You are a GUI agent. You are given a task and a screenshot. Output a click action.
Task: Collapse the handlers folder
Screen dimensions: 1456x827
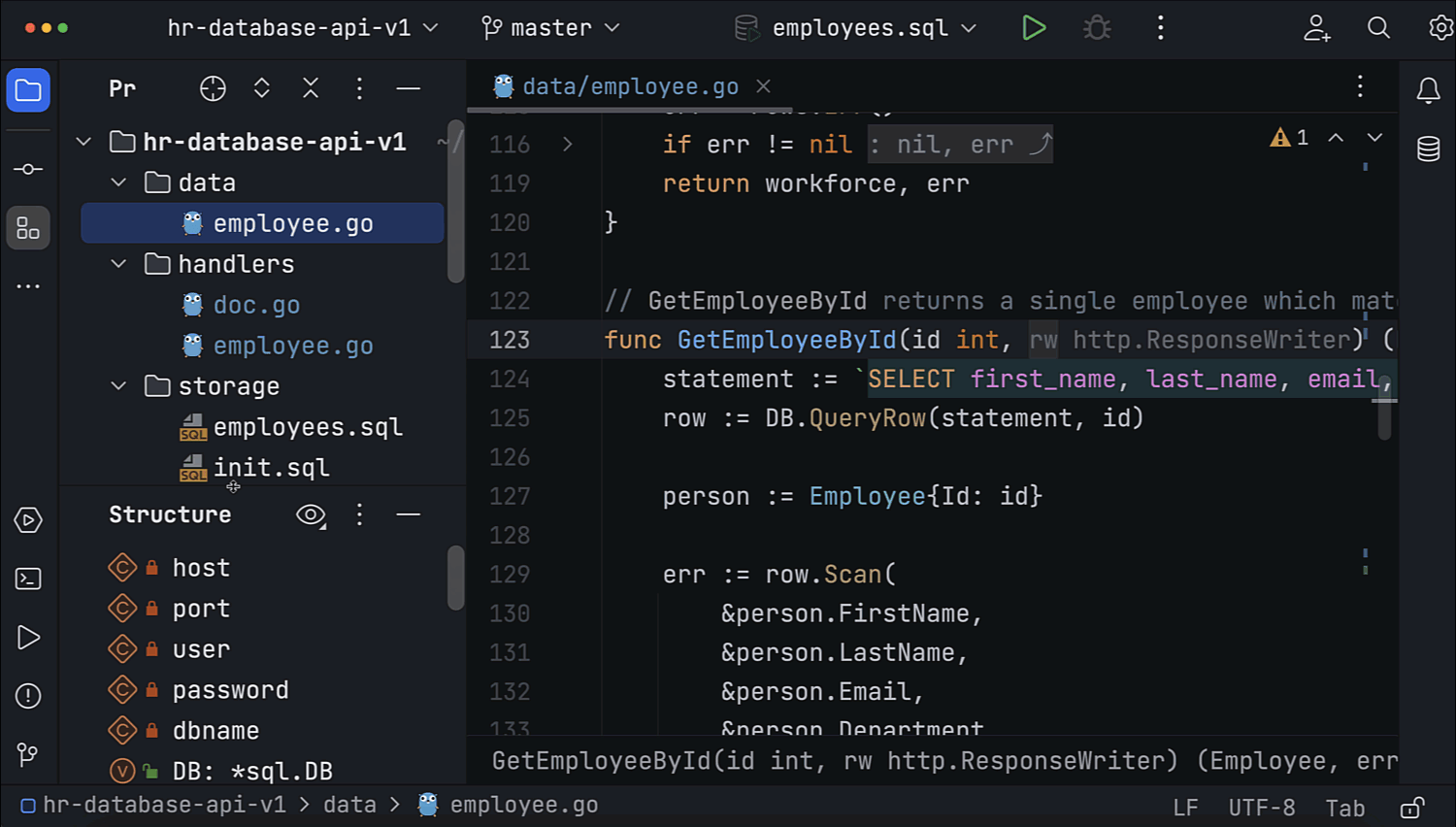click(x=118, y=264)
